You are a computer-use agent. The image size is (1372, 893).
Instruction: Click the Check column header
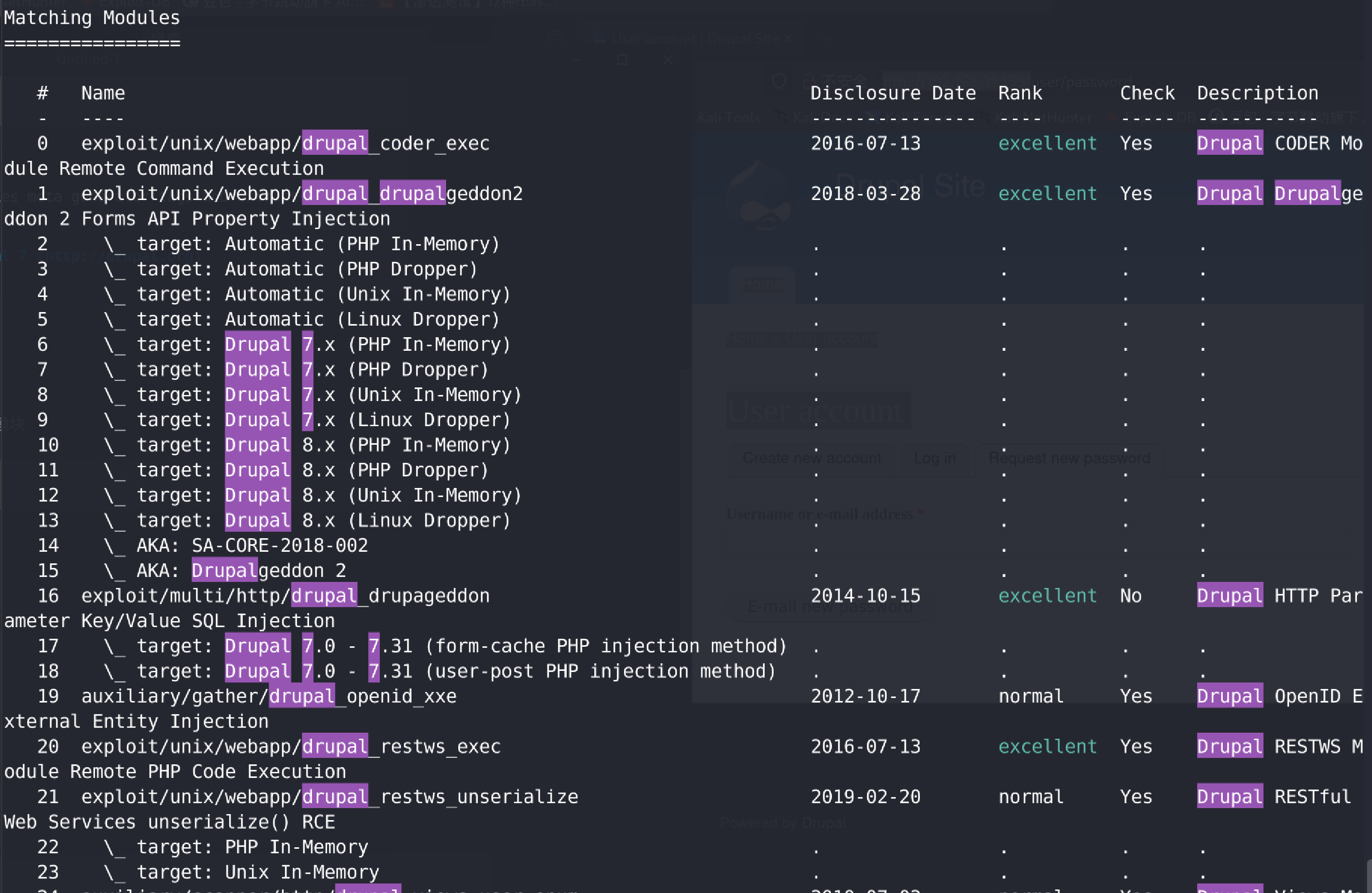point(1147,93)
